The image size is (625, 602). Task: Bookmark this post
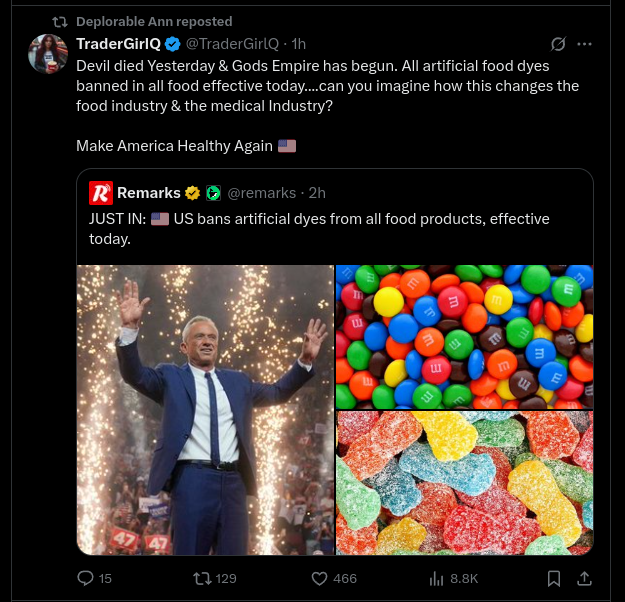(x=554, y=578)
